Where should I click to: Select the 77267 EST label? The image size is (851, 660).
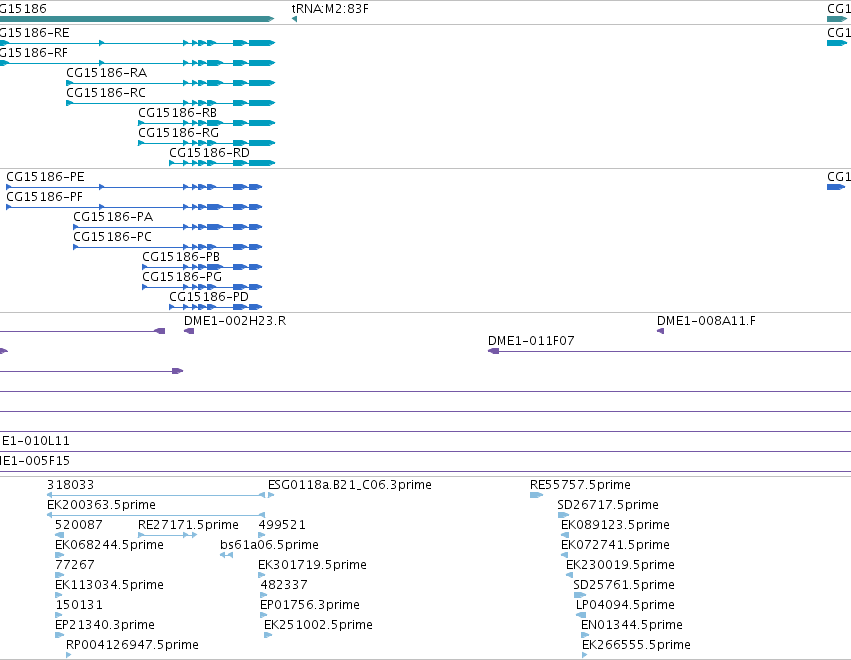point(75,565)
